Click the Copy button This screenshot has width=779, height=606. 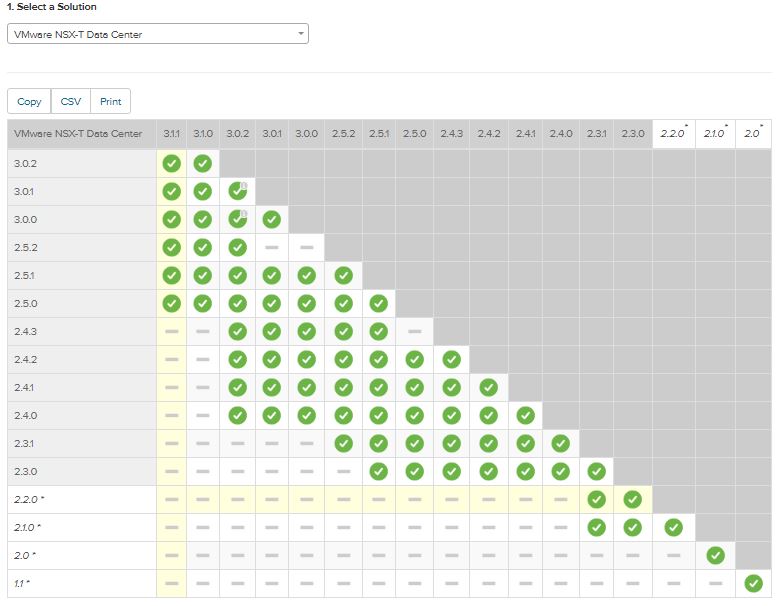click(x=29, y=102)
